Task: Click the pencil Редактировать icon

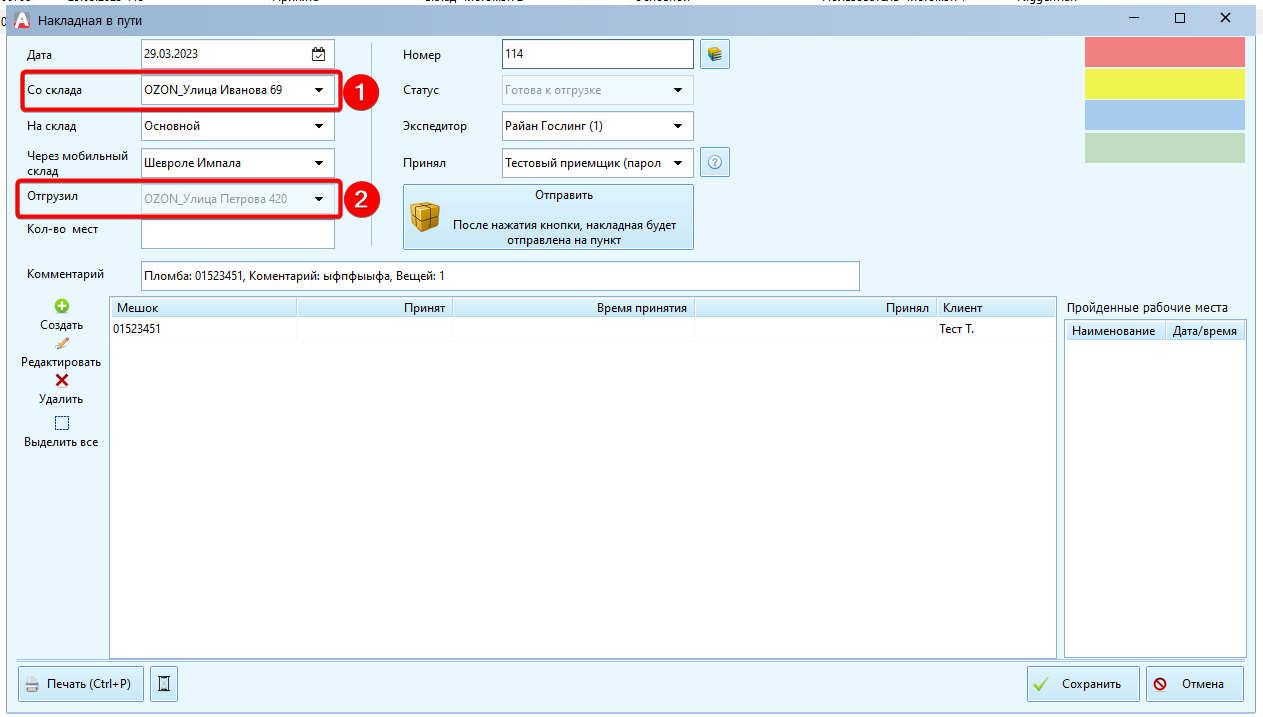Action: pos(62,343)
